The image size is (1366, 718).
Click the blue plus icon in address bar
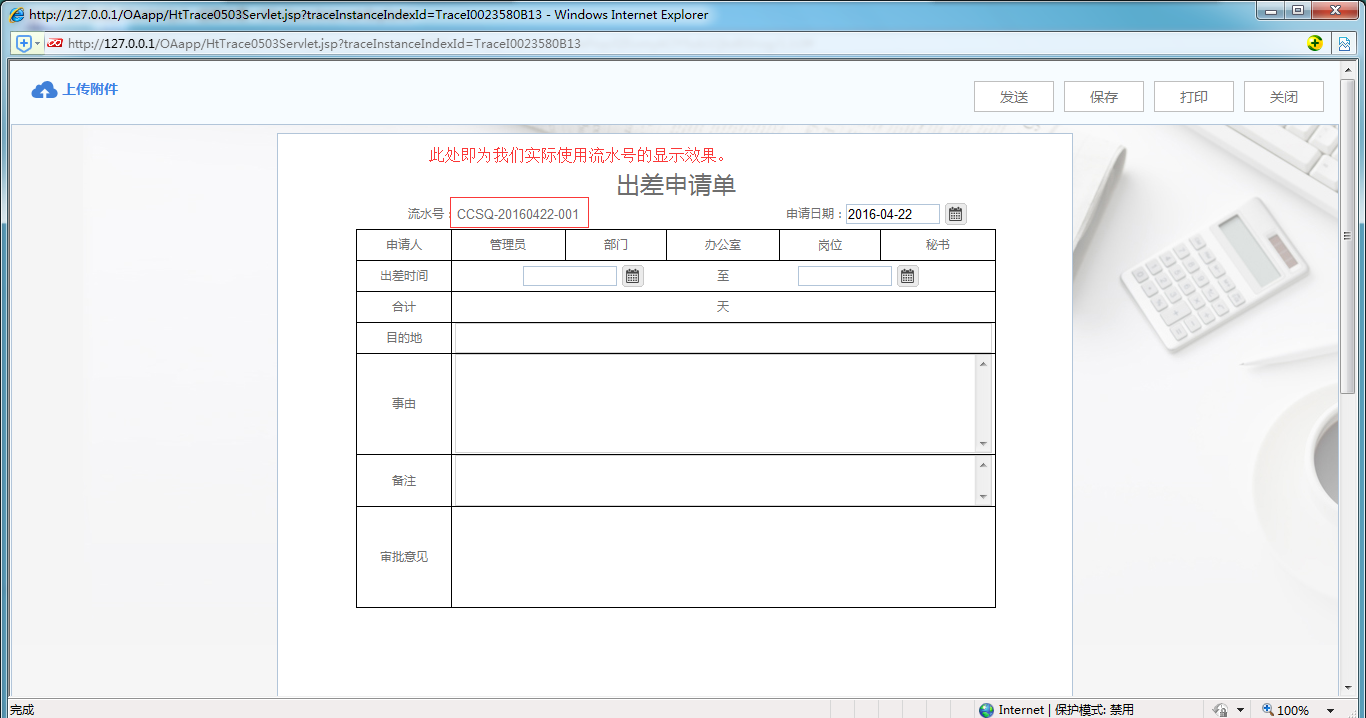click(x=24, y=43)
